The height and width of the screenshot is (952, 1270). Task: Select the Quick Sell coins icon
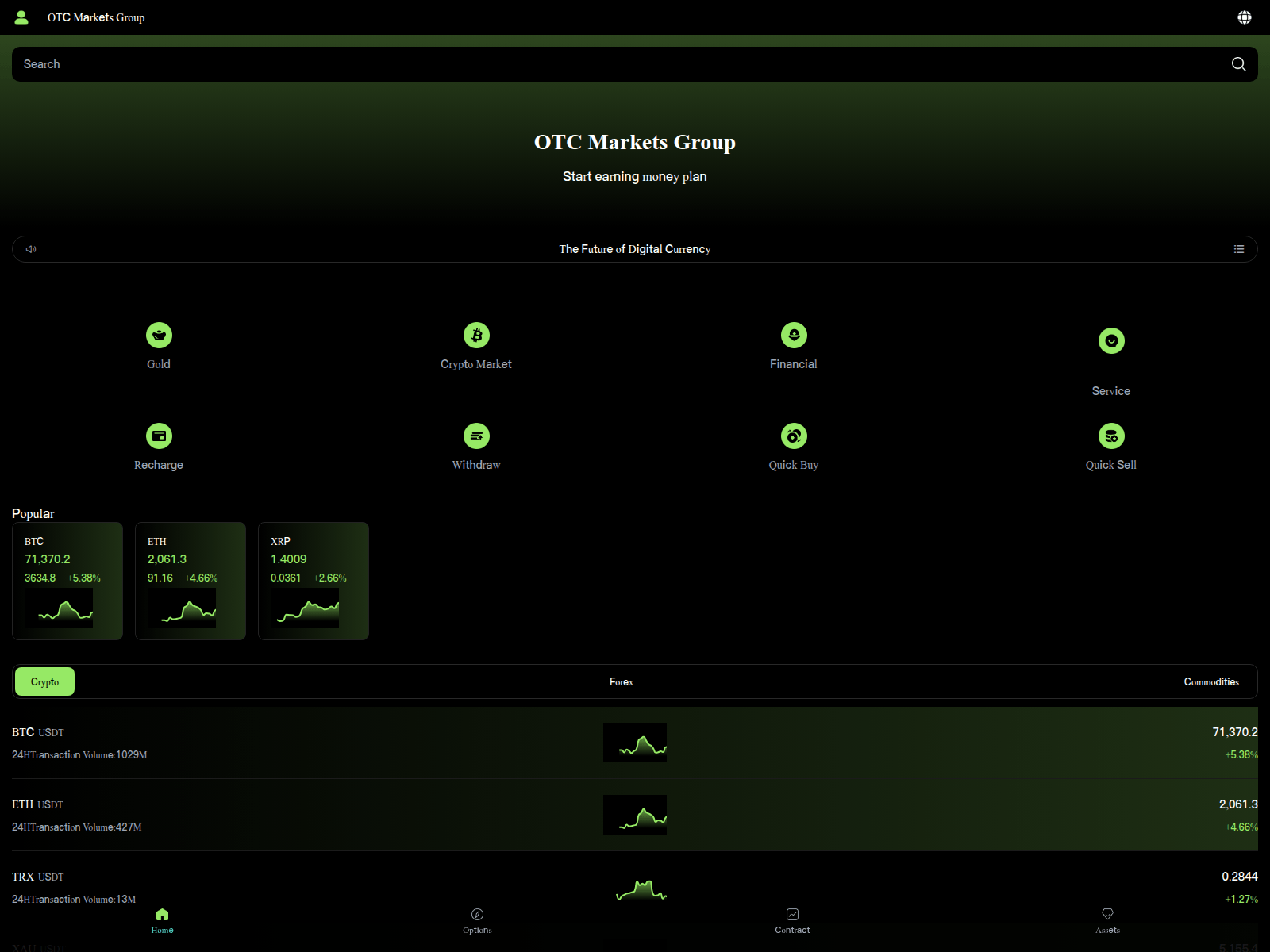[x=1111, y=436]
